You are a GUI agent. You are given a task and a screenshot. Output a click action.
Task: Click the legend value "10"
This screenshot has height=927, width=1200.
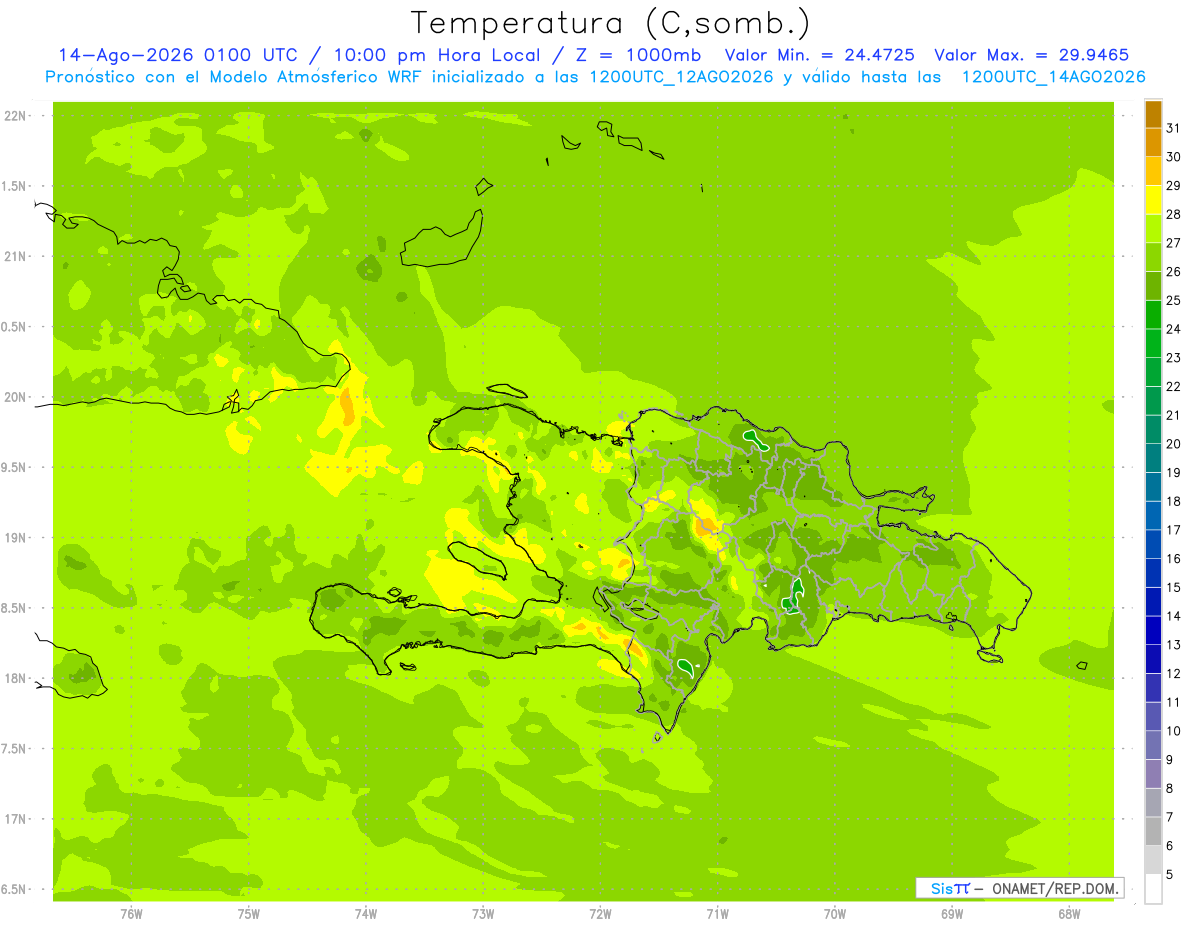1174,731
